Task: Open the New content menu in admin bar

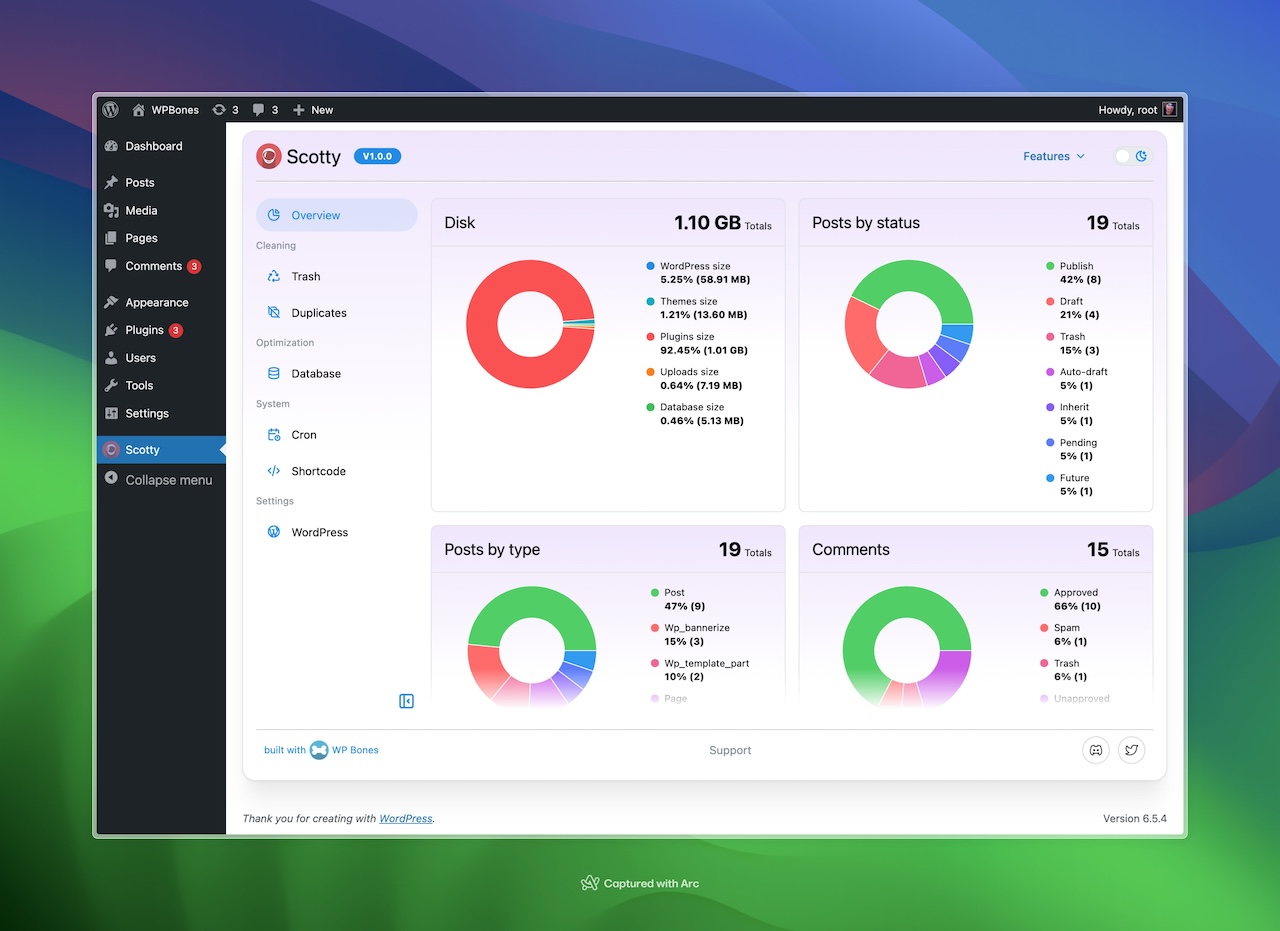Action: [313, 110]
